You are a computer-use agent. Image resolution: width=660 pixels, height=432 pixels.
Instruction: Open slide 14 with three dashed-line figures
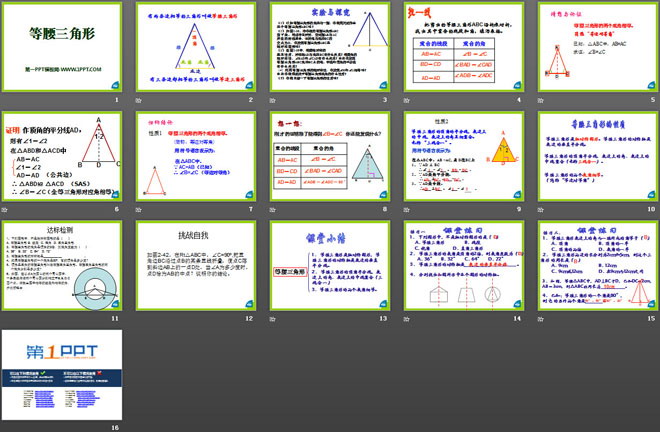464,266
